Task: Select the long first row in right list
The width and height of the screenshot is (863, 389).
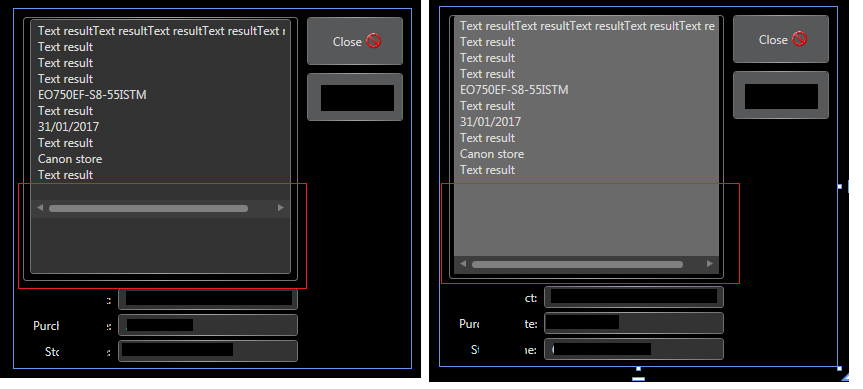Action: [x=587, y=26]
